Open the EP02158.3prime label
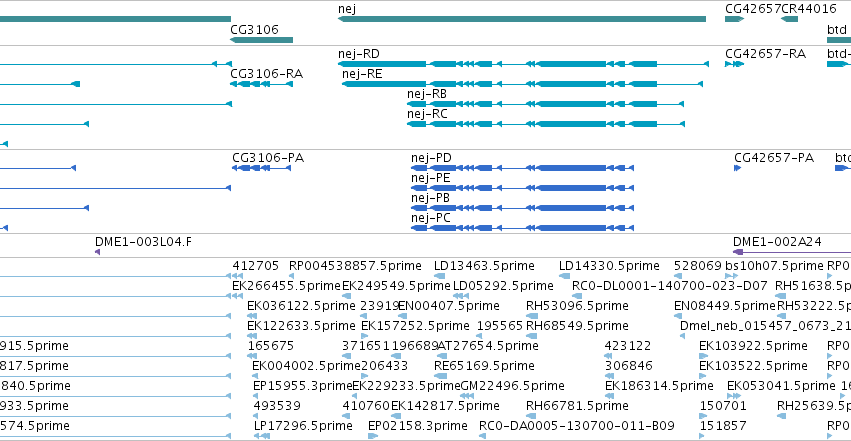Screen dimensions: 851x441 click(418, 426)
